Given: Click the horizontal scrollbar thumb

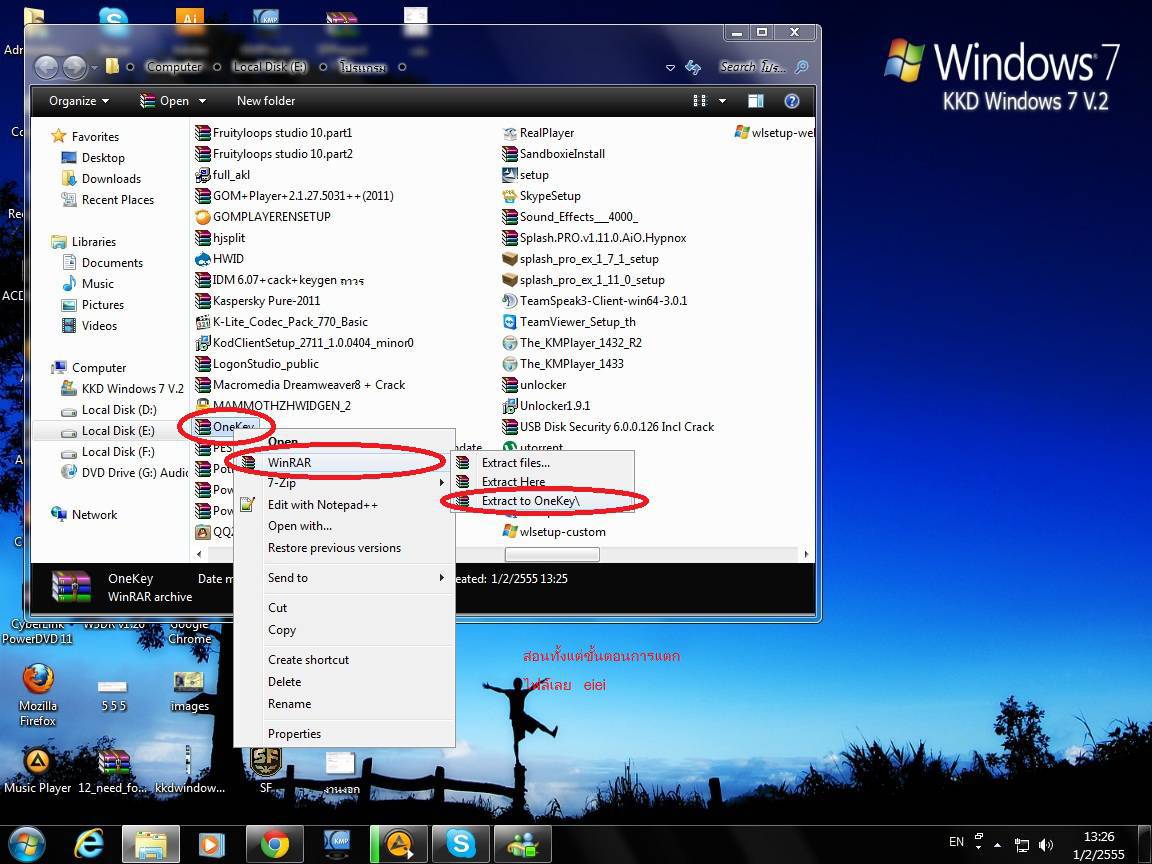Looking at the screenshot, I should coord(552,555).
